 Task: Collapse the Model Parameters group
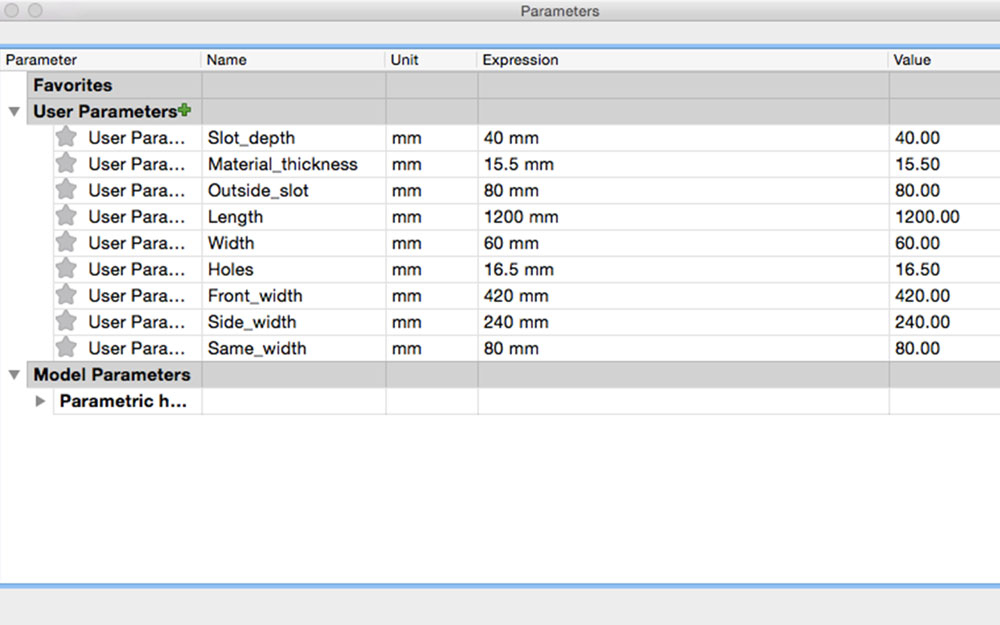pyautogui.click(x=14, y=375)
